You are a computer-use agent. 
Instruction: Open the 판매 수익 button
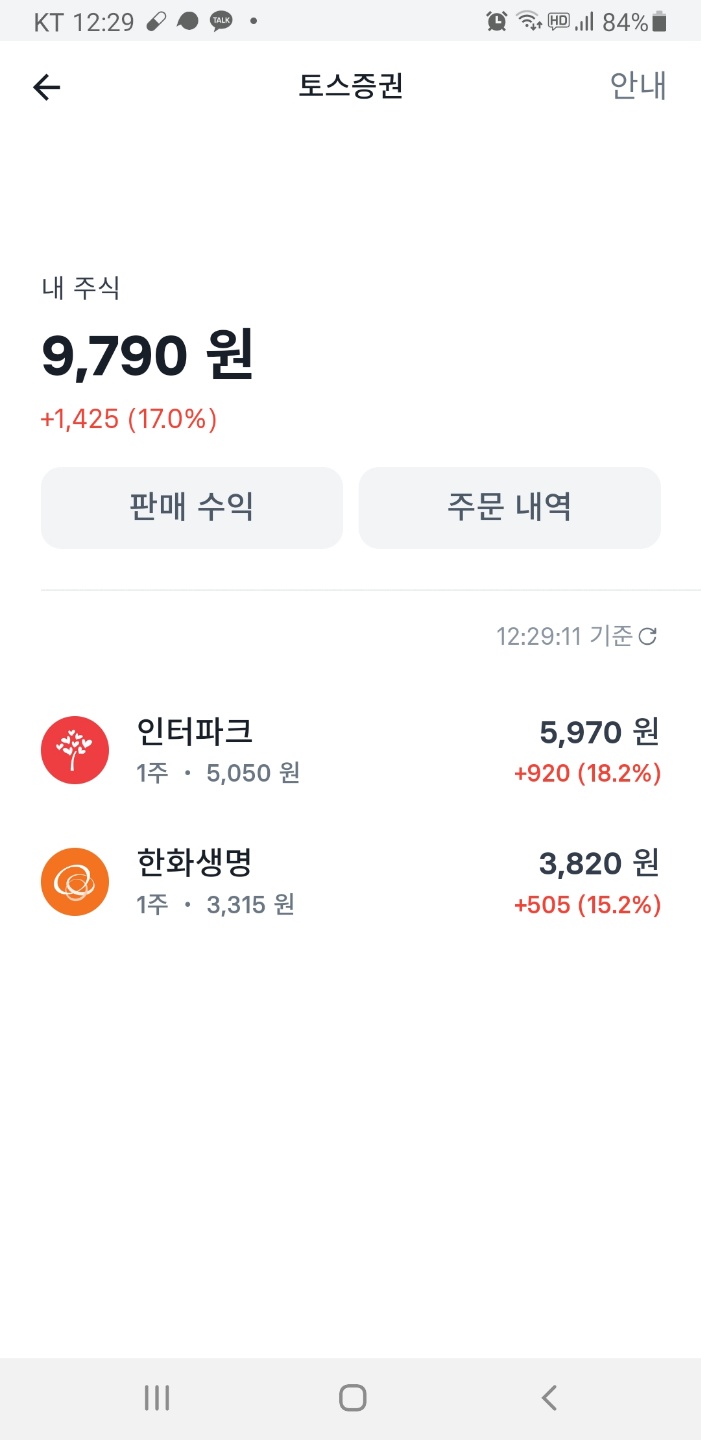[x=191, y=508]
